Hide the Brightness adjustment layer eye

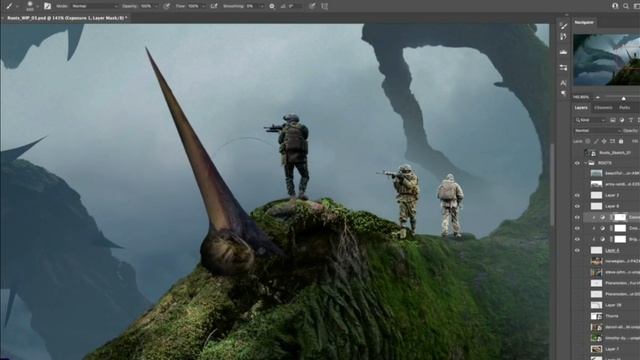click(x=577, y=239)
